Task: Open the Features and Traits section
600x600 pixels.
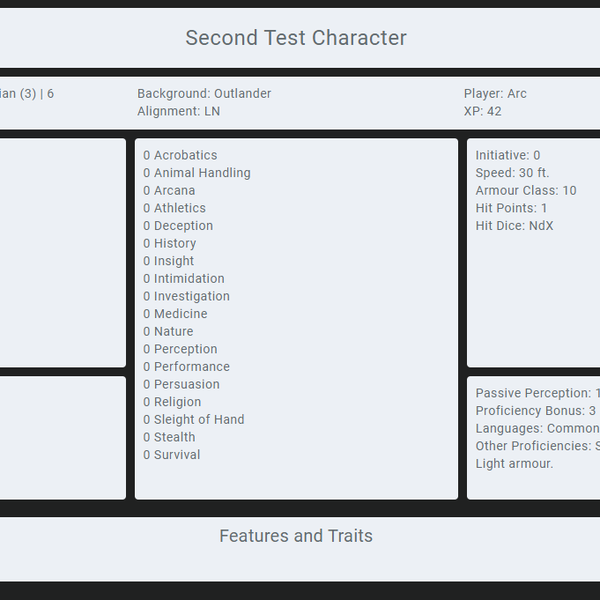Action: tap(296, 536)
